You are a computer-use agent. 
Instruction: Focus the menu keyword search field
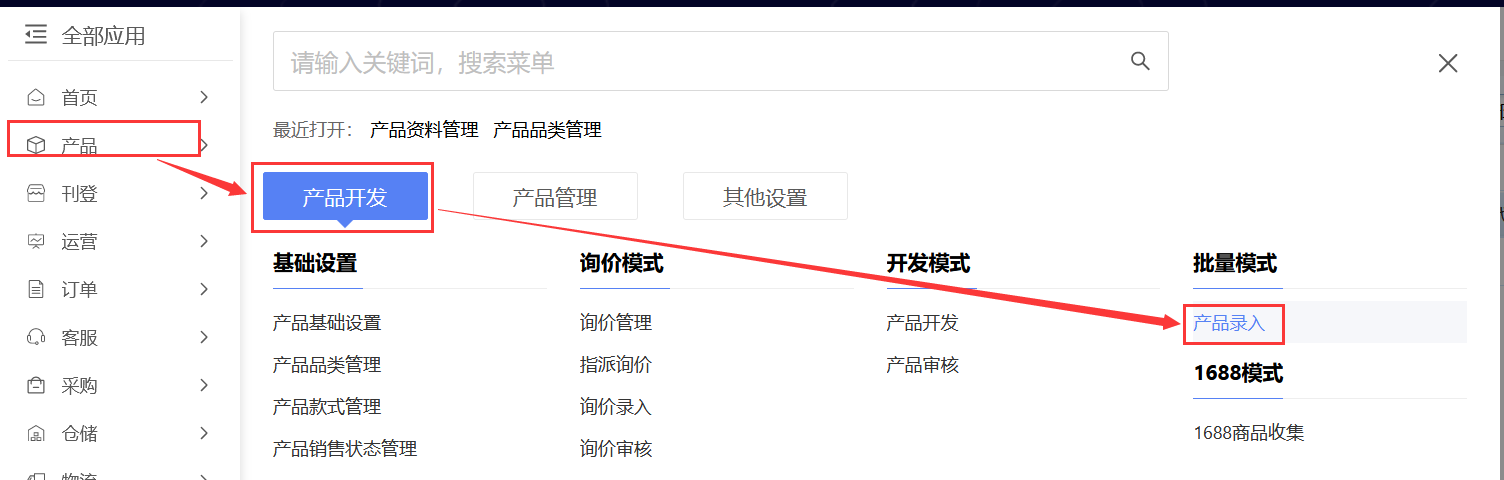(x=700, y=63)
